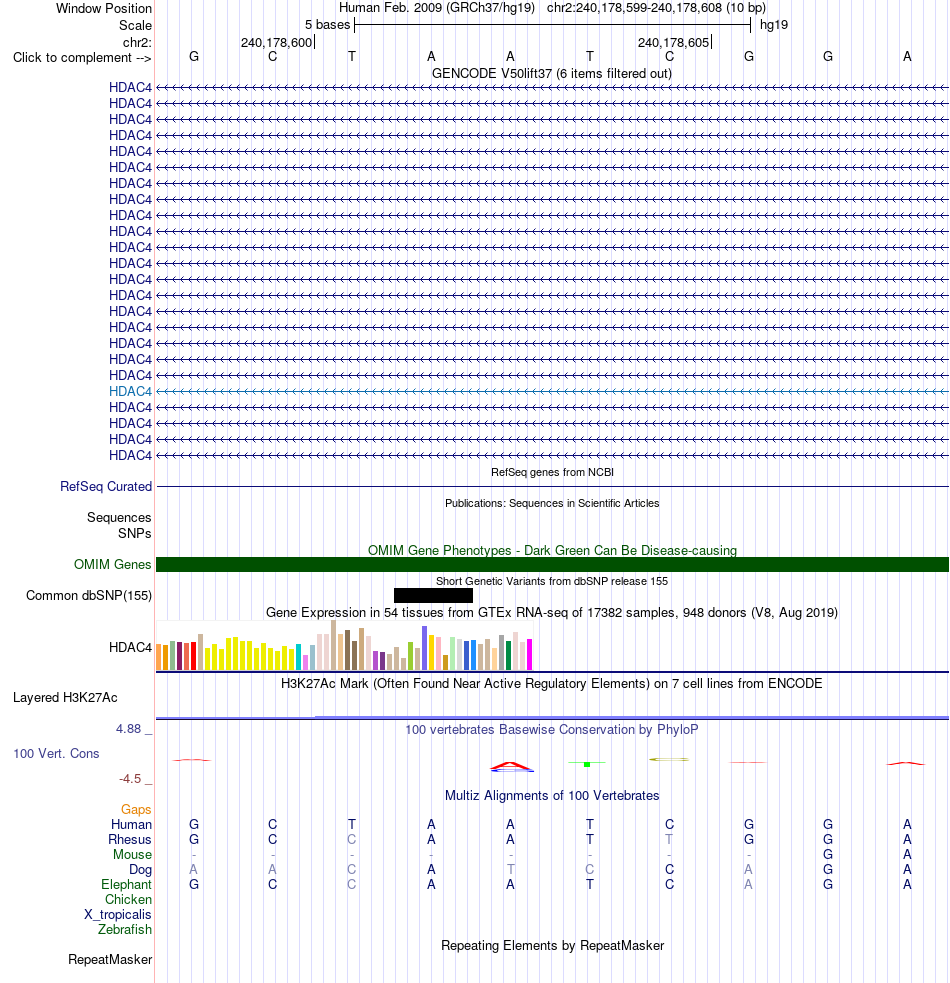Viewport: 950px width, 983px height.
Task: Click the hg19 label beside scale bar
Action: [774, 25]
